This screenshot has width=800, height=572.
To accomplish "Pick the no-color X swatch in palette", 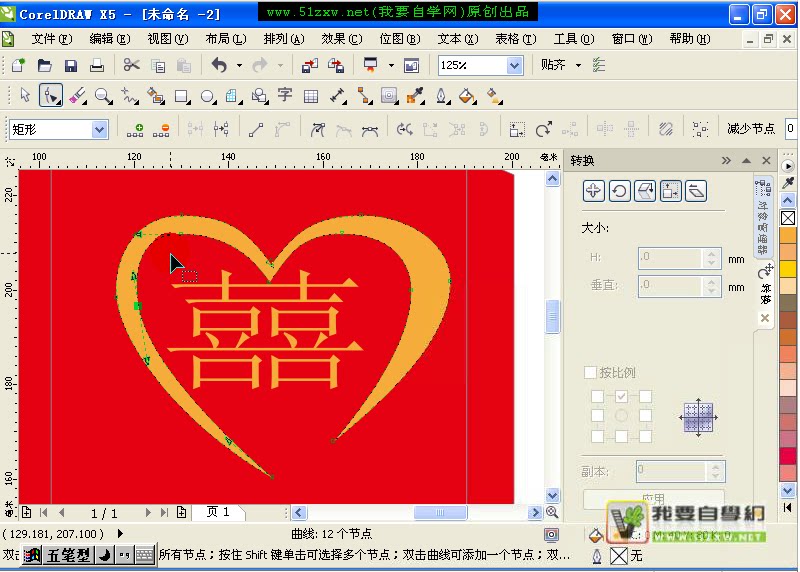I will (788, 218).
